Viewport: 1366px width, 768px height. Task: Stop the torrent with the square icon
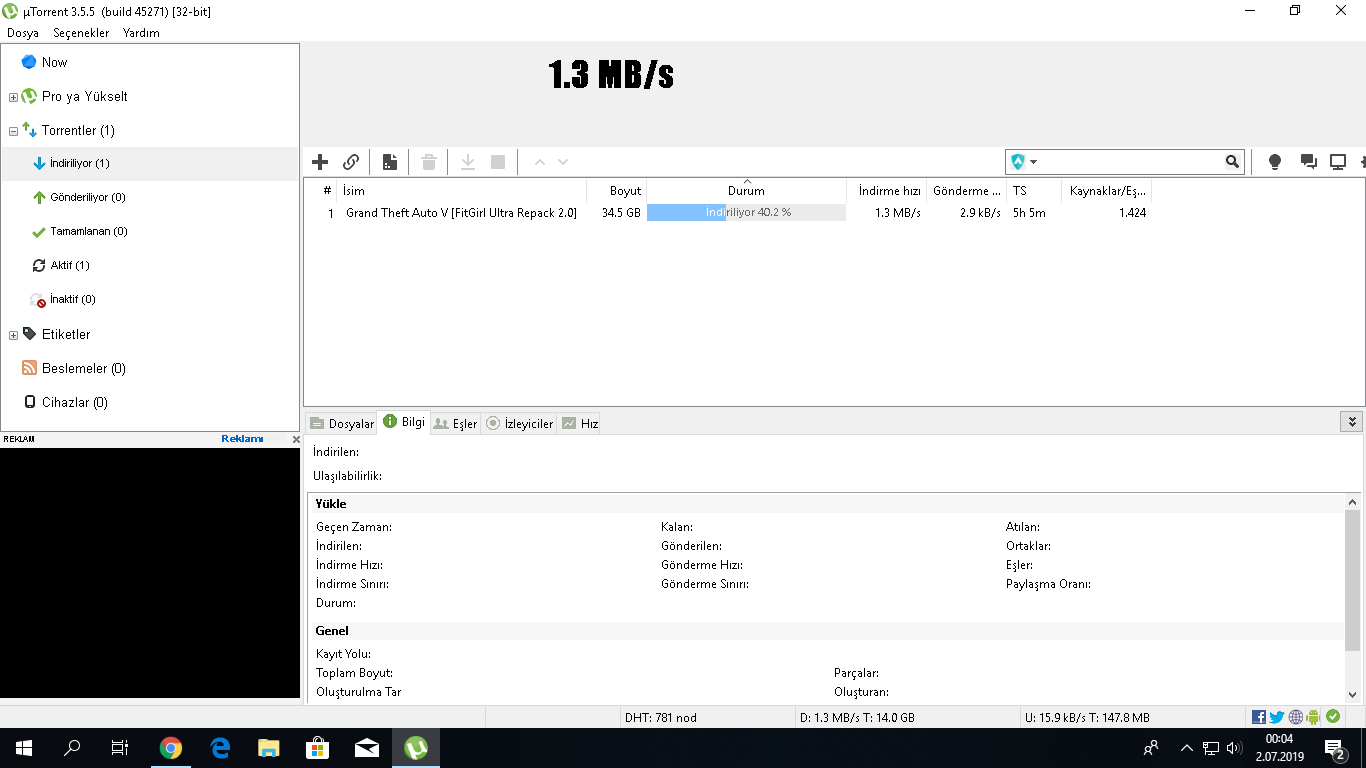click(x=498, y=162)
